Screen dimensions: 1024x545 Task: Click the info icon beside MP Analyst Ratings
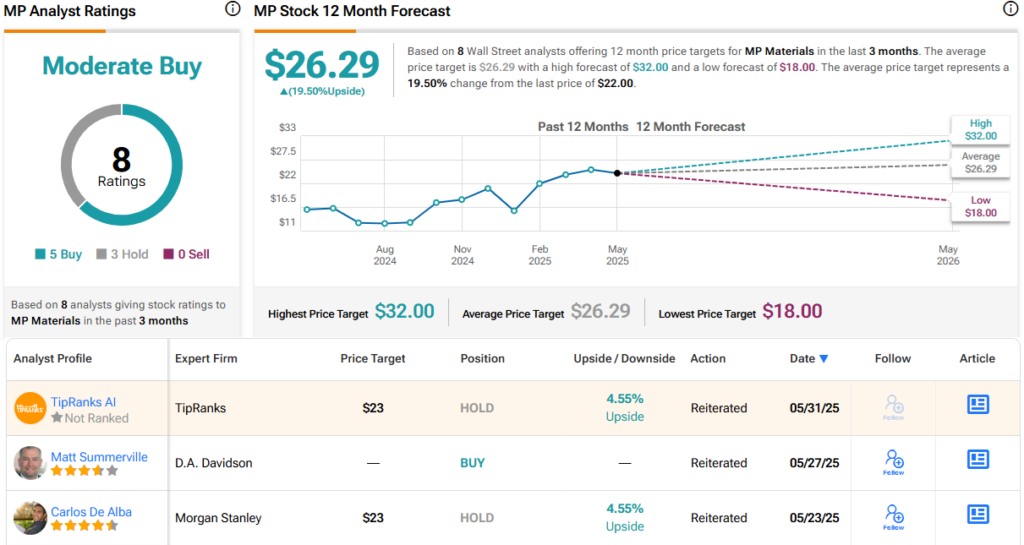(x=232, y=9)
